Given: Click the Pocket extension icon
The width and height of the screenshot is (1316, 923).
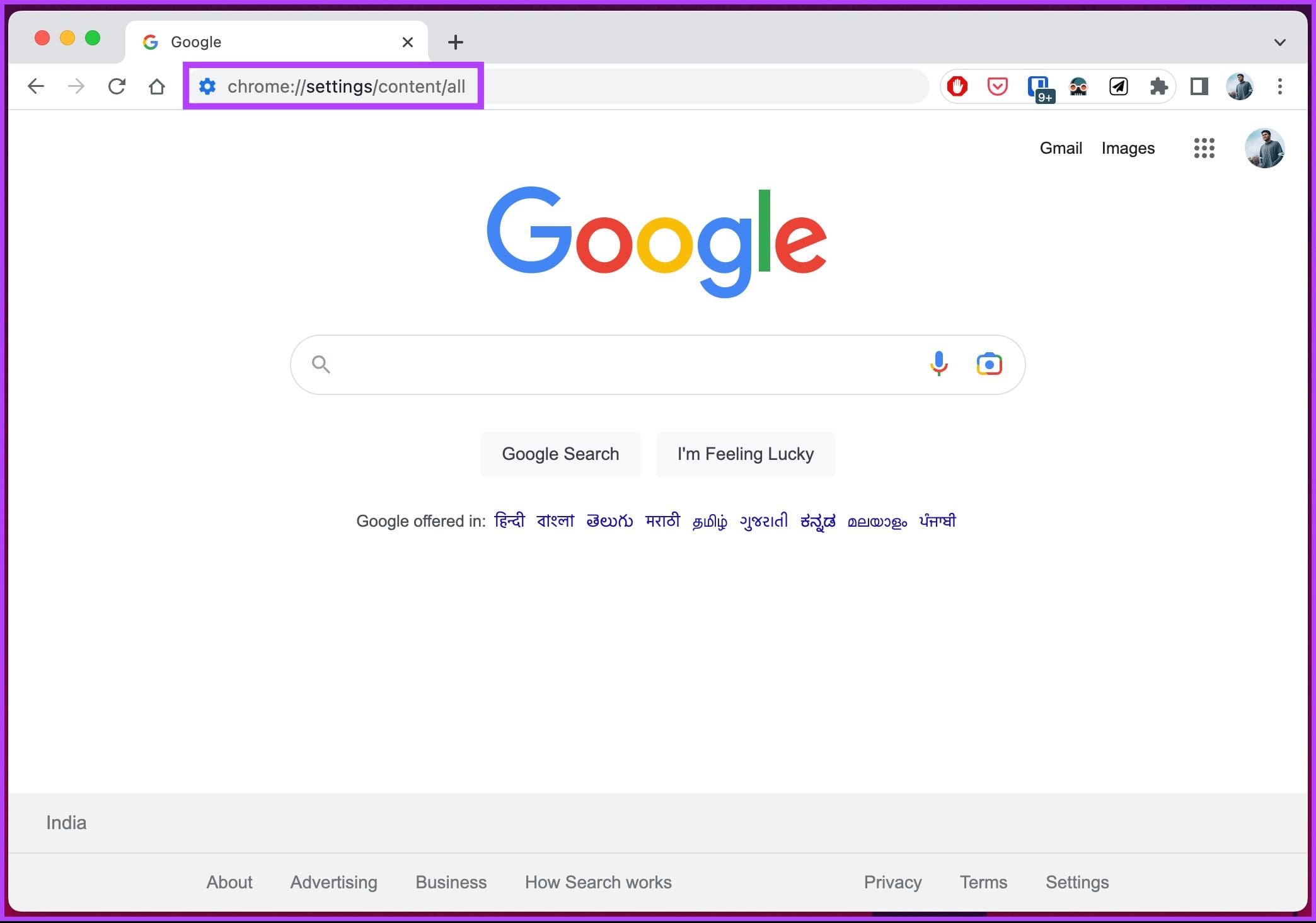Looking at the screenshot, I should pos(997,86).
